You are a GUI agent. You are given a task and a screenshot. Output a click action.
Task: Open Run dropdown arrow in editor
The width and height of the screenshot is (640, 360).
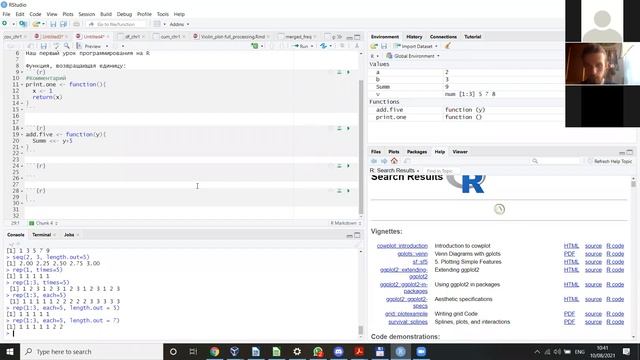[312, 46]
